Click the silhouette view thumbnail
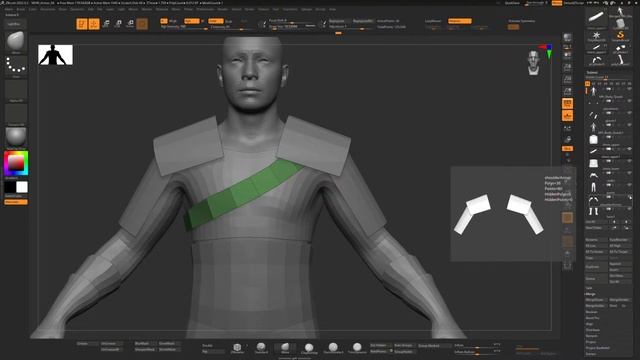 pos(56,55)
